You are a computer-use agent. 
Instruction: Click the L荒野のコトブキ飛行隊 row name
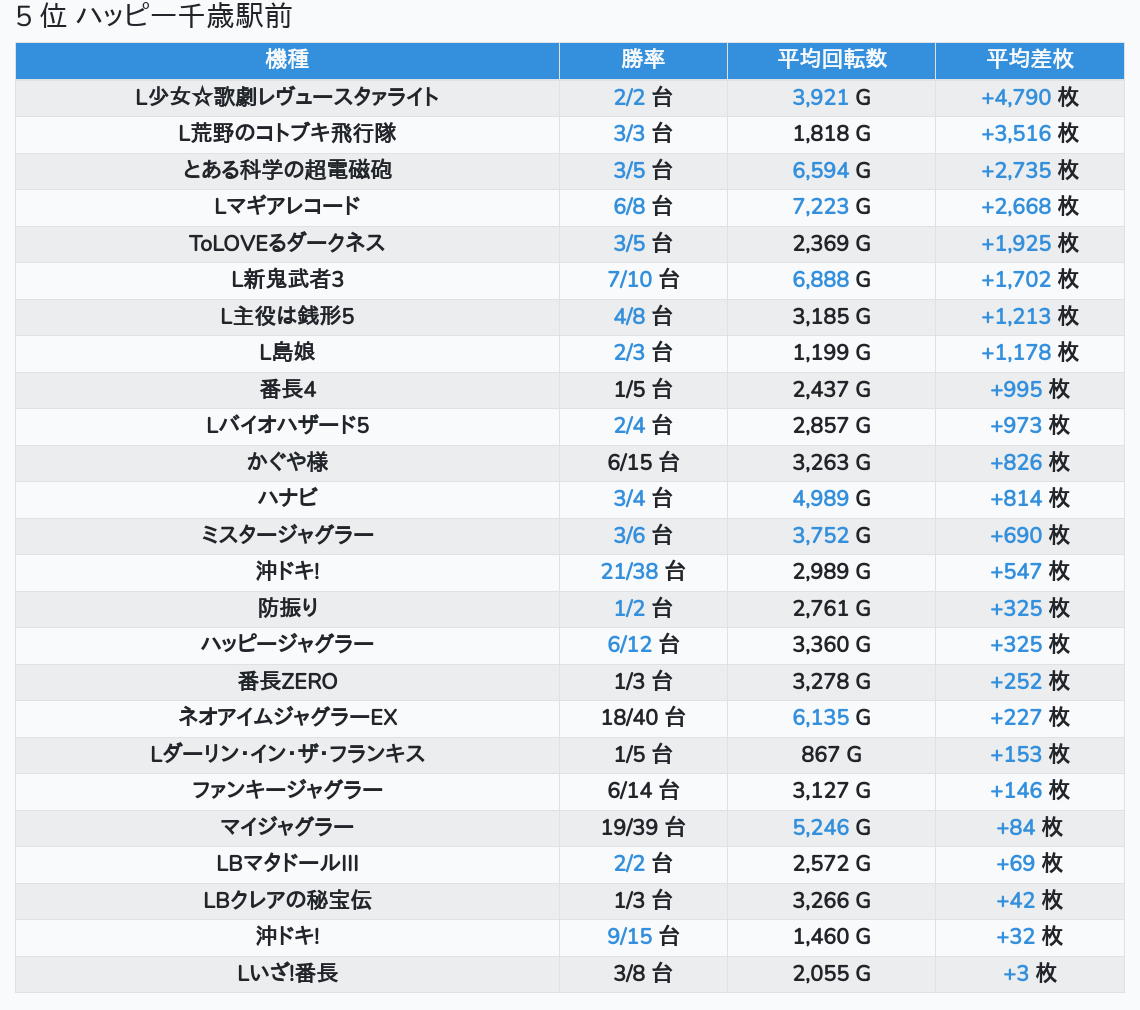tap(287, 133)
